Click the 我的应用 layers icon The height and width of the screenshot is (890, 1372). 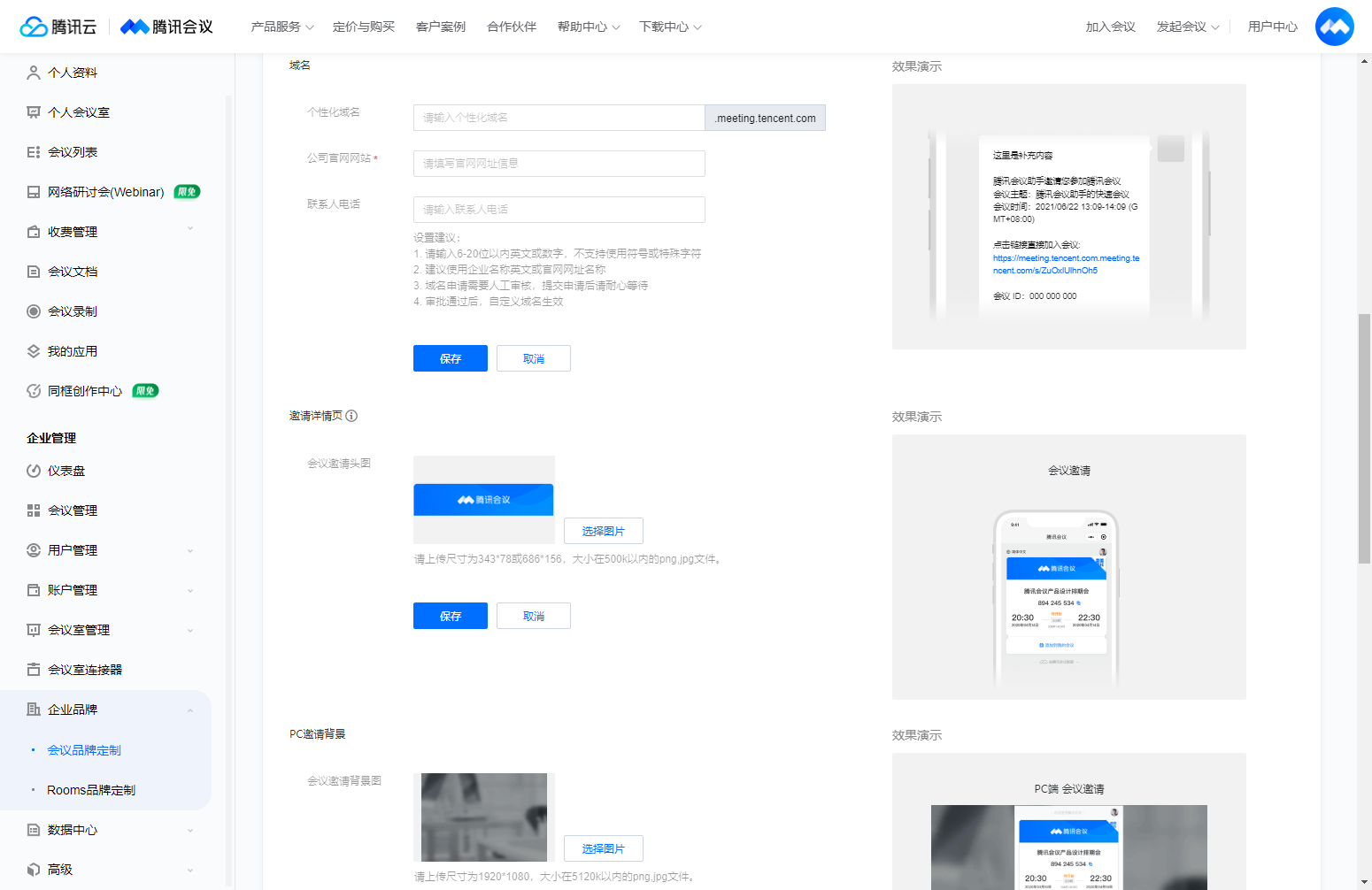click(34, 351)
